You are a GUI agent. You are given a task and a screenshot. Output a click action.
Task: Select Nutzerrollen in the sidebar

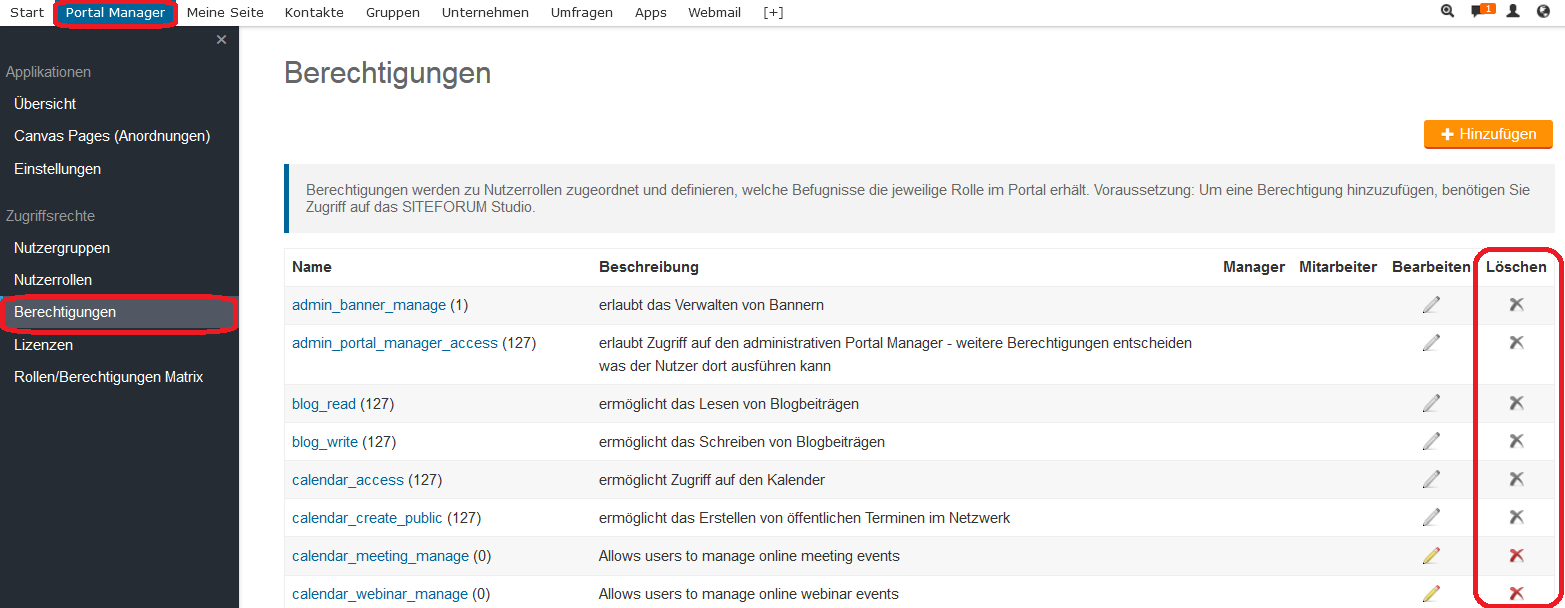tap(53, 280)
